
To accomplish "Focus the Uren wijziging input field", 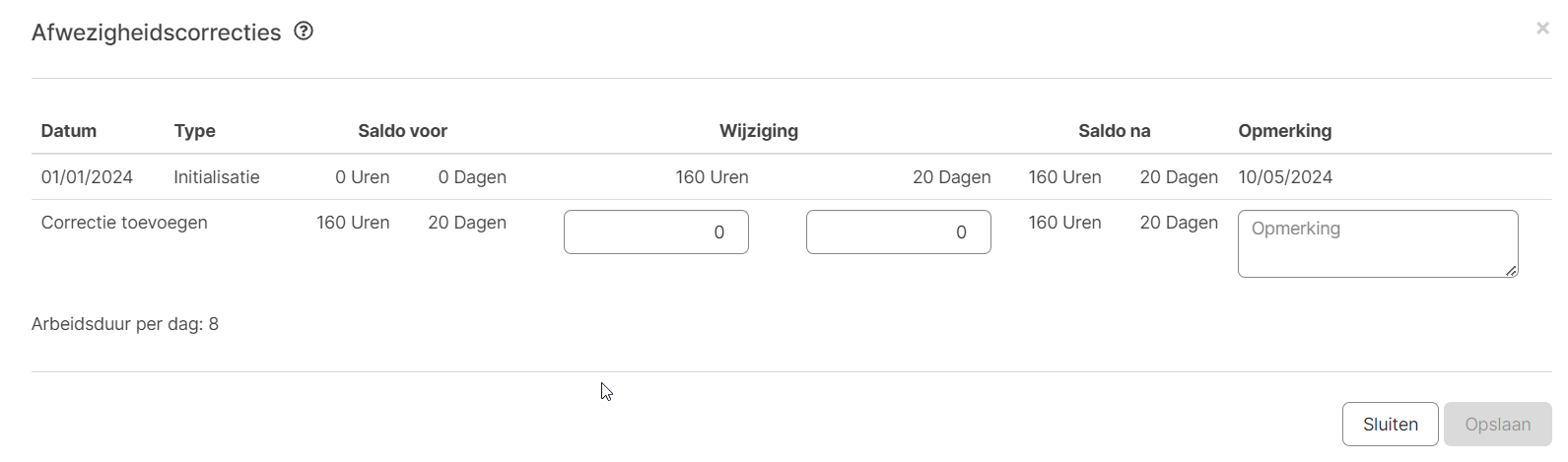I will pyautogui.click(x=655, y=232).
